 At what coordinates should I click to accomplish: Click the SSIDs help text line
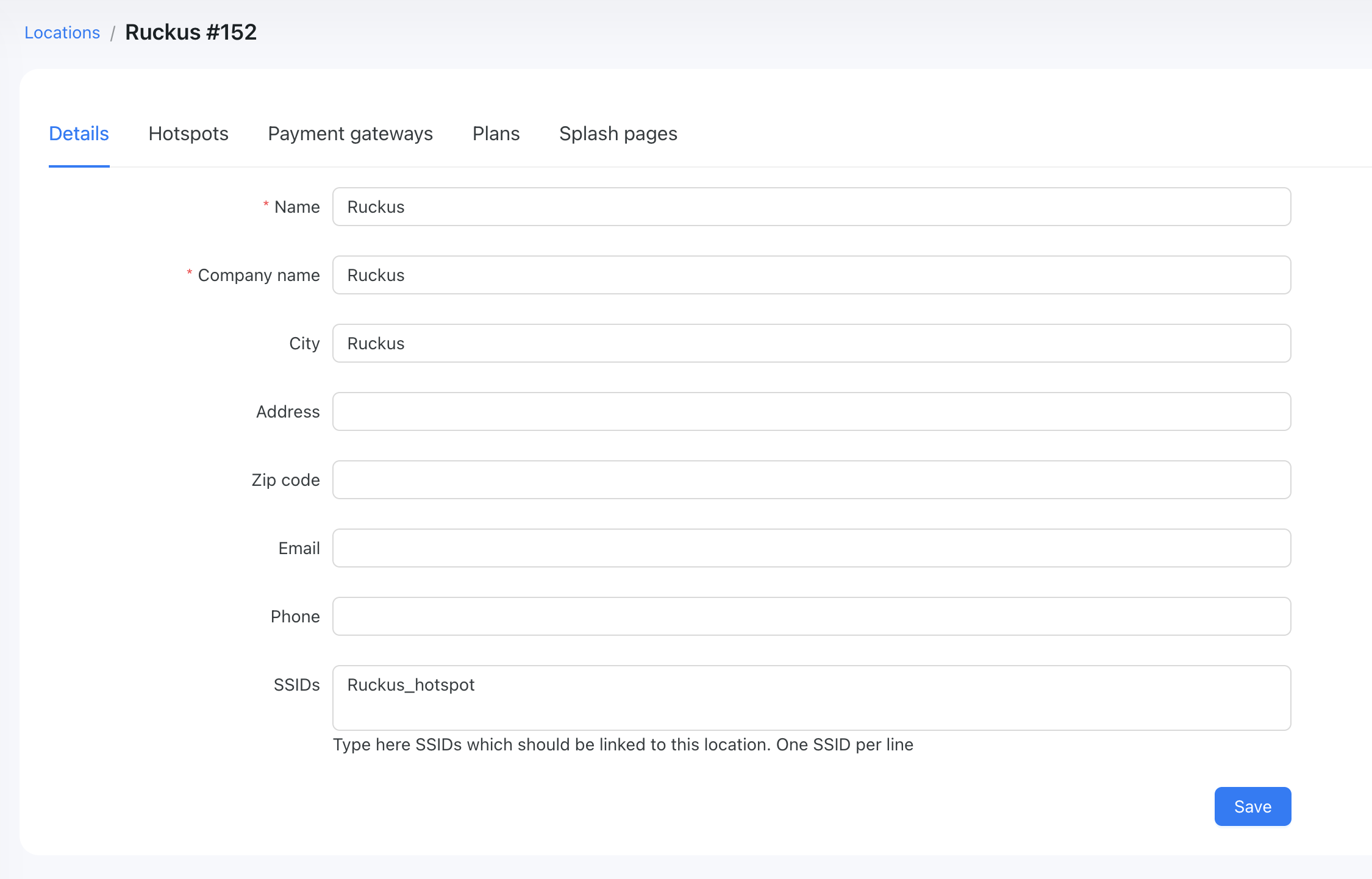623,745
